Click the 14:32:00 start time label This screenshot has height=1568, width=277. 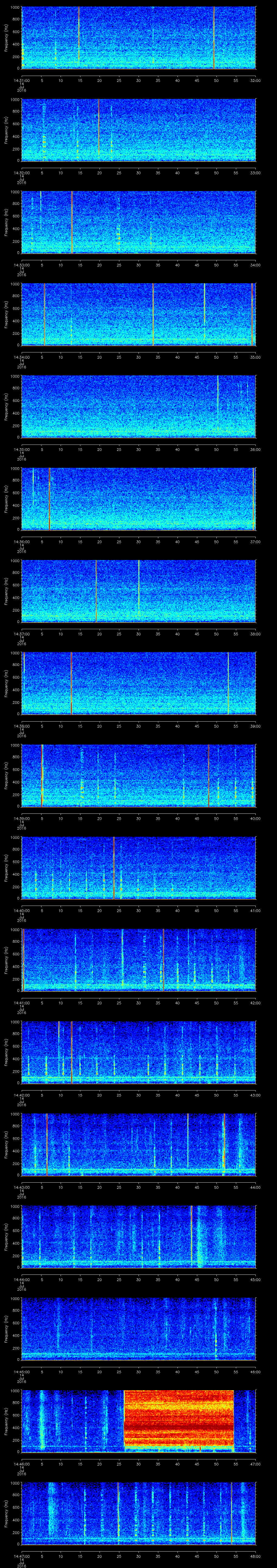(22, 173)
